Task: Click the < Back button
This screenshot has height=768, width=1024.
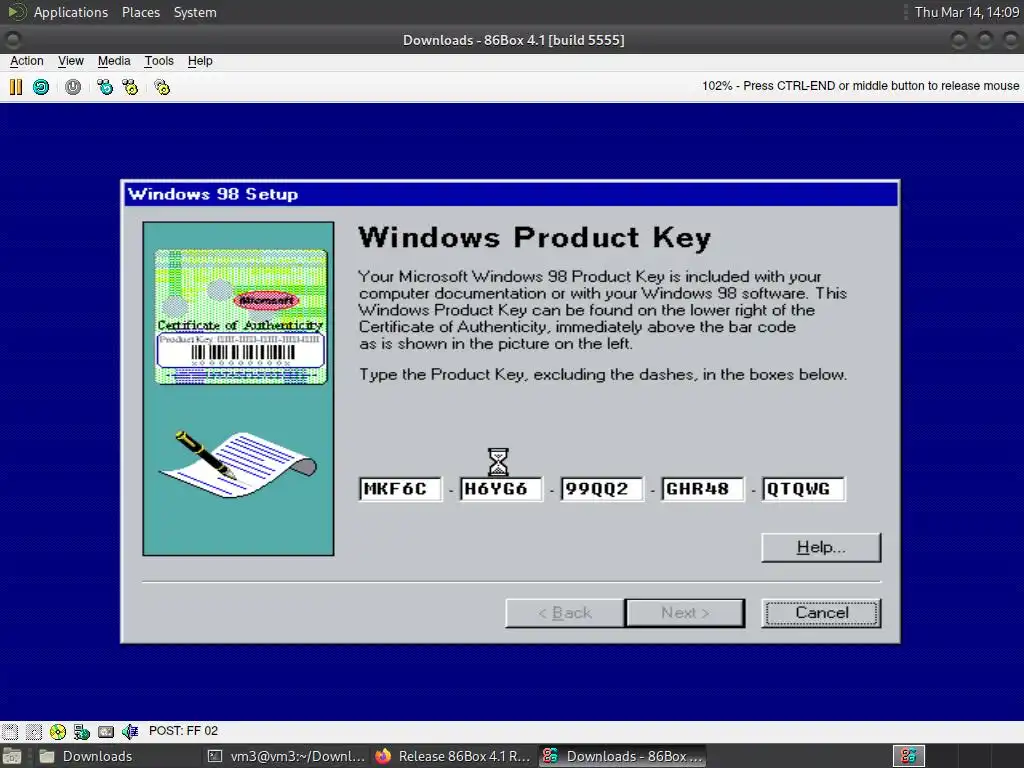Action: click(565, 613)
